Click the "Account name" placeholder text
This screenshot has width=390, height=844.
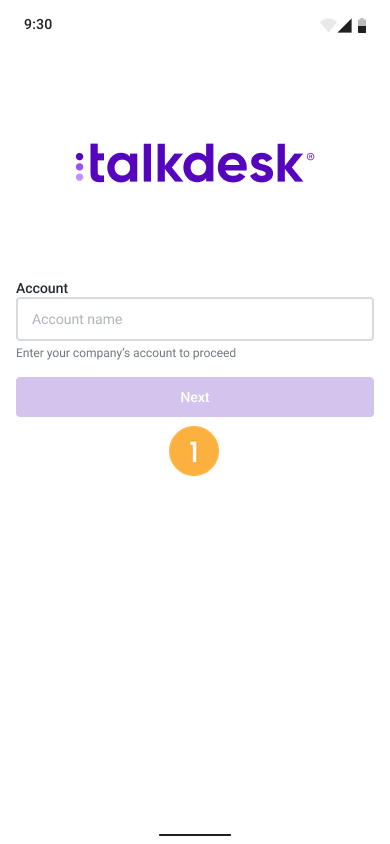pyautogui.click(x=77, y=319)
